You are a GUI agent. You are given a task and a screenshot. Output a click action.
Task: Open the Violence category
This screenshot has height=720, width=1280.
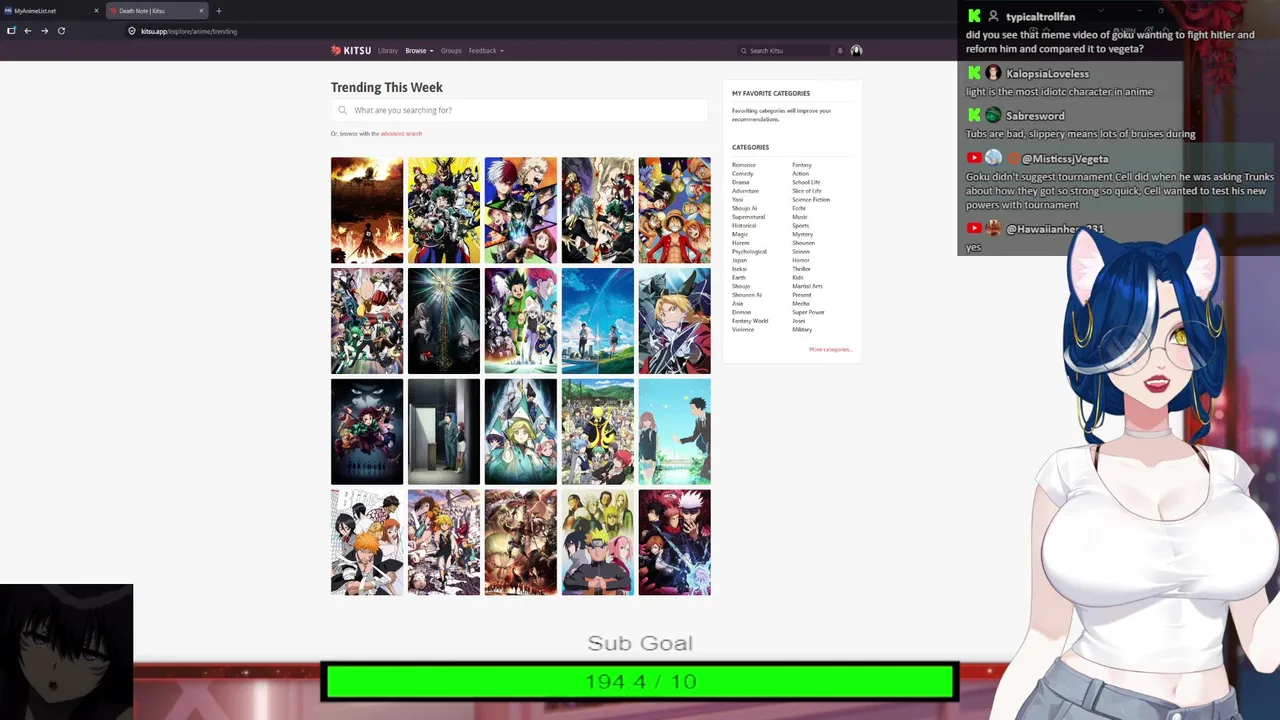(x=743, y=330)
